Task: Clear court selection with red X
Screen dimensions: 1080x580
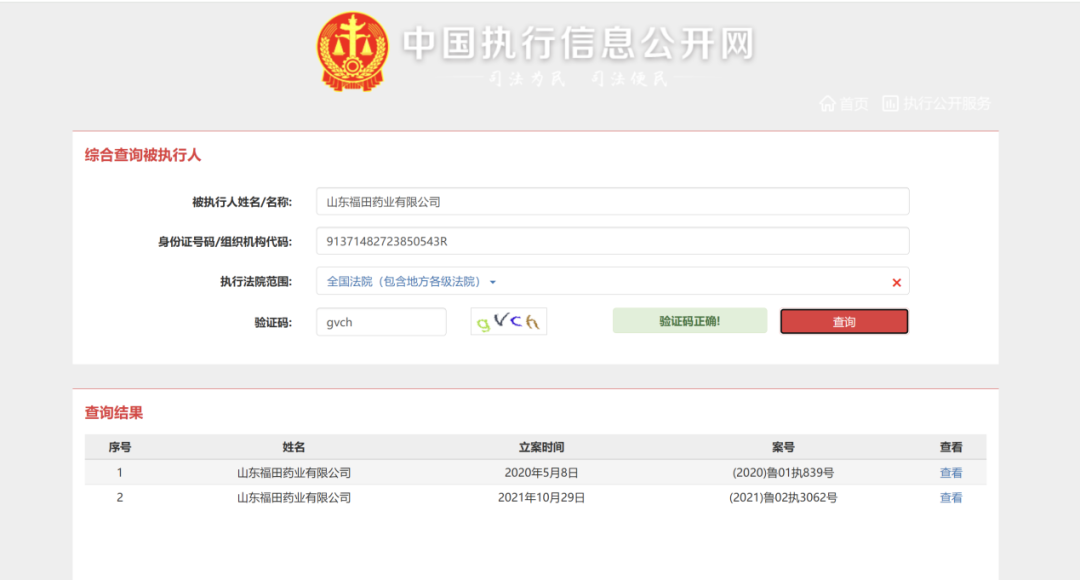Action: tap(896, 283)
